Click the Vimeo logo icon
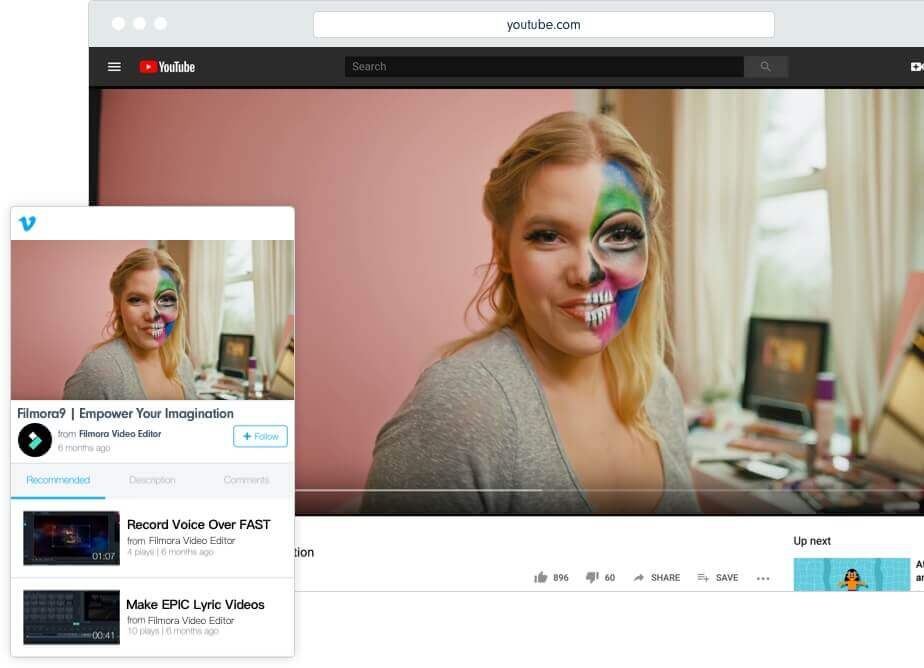 (x=27, y=223)
